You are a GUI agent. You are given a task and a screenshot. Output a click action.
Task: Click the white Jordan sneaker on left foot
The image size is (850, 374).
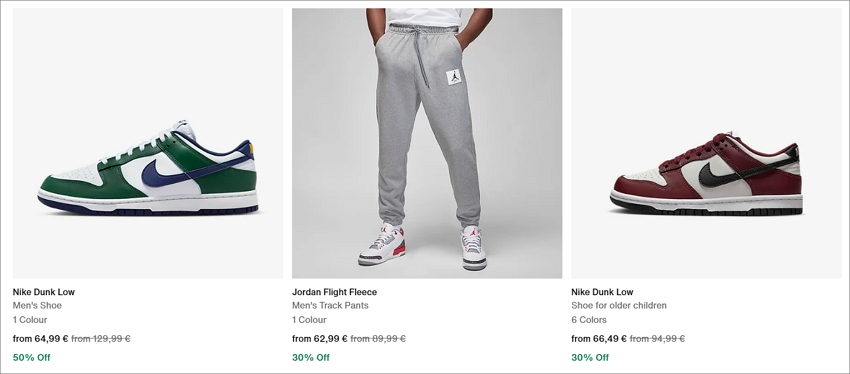(x=382, y=244)
